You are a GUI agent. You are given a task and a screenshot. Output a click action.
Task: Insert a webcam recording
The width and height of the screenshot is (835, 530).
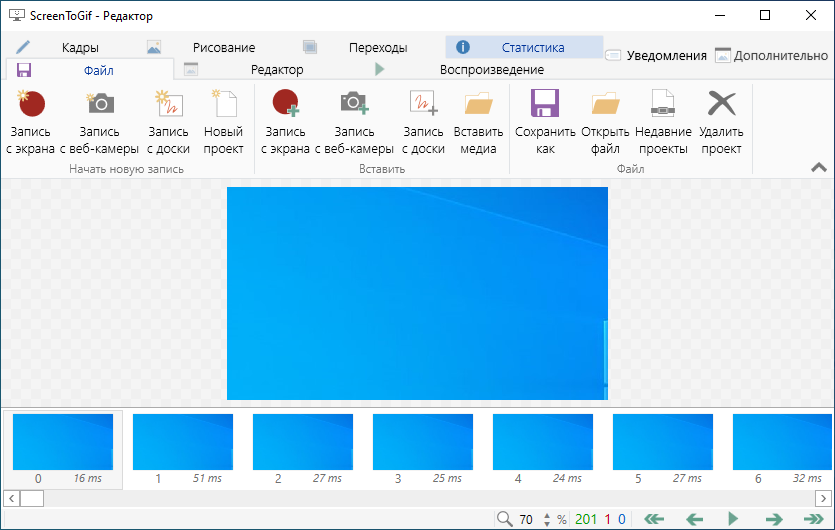click(x=354, y=123)
